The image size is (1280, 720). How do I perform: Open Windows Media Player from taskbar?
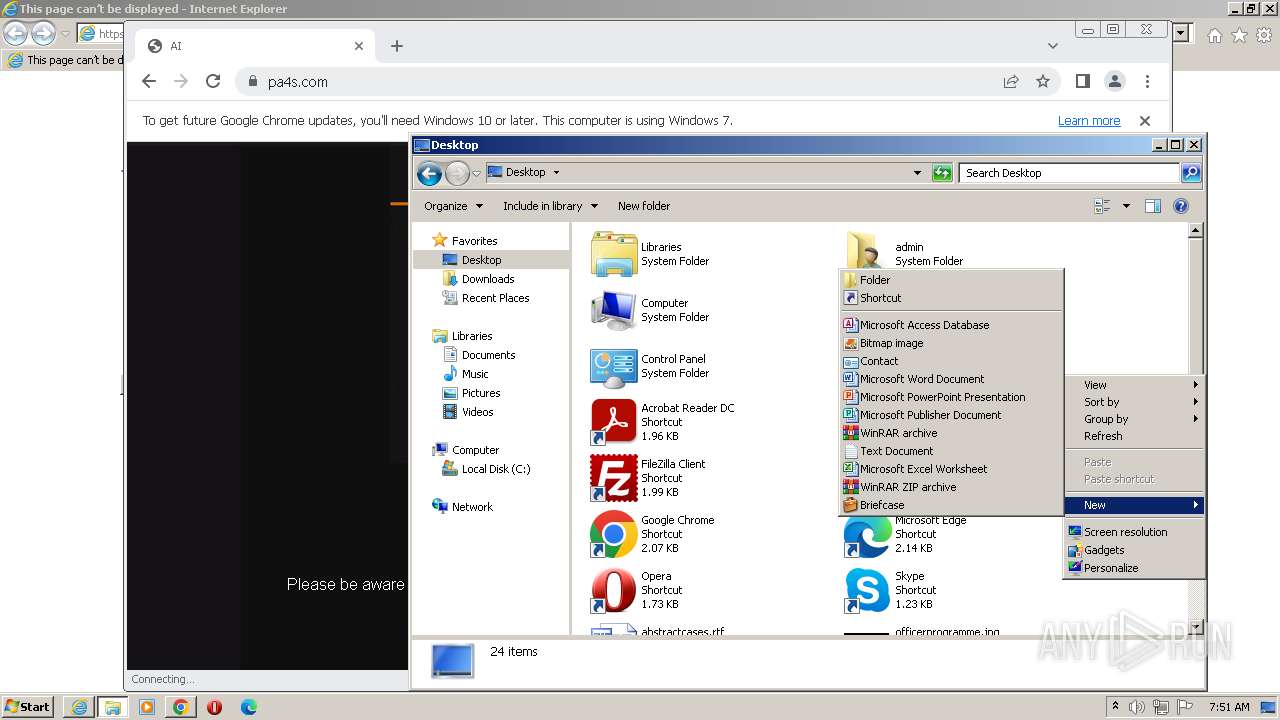147,707
